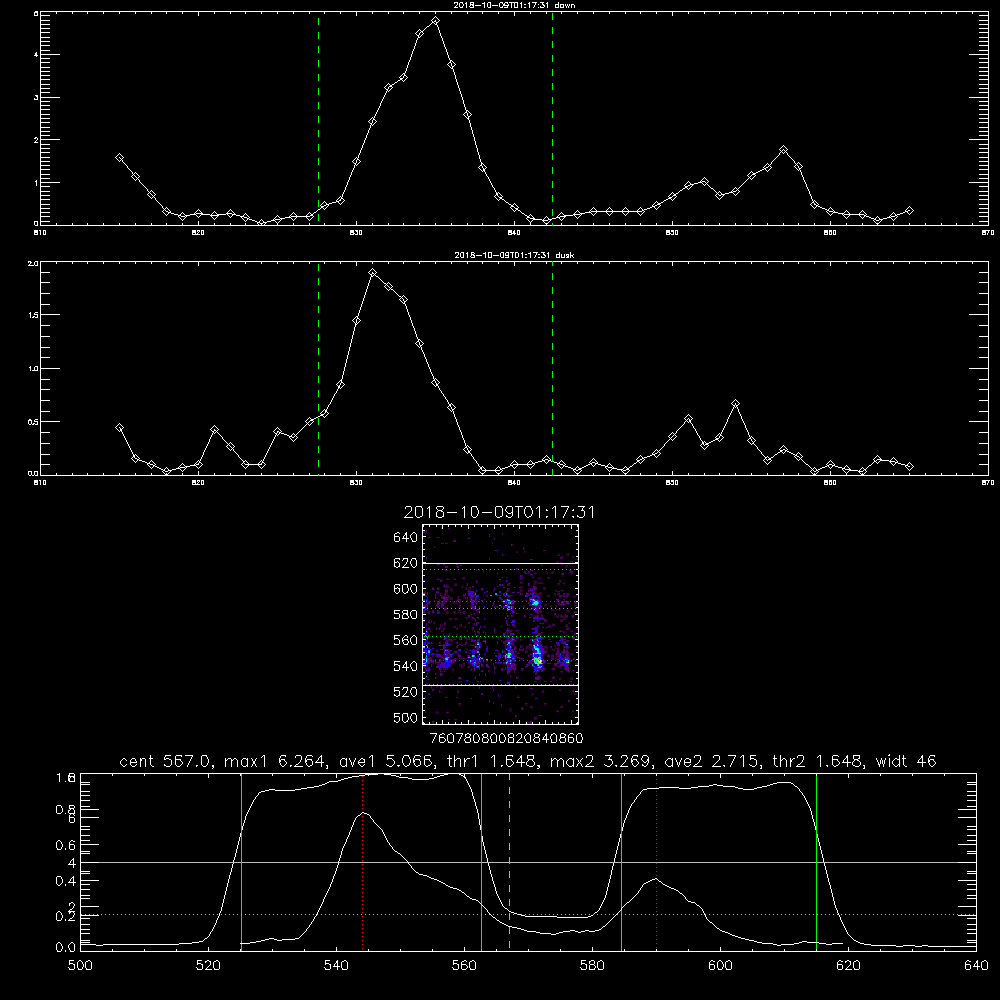This screenshot has height=1000, width=1000.
Task: Click the heatmap x-axis label string '760780800820840860'
Action: (x=506, y=738)
